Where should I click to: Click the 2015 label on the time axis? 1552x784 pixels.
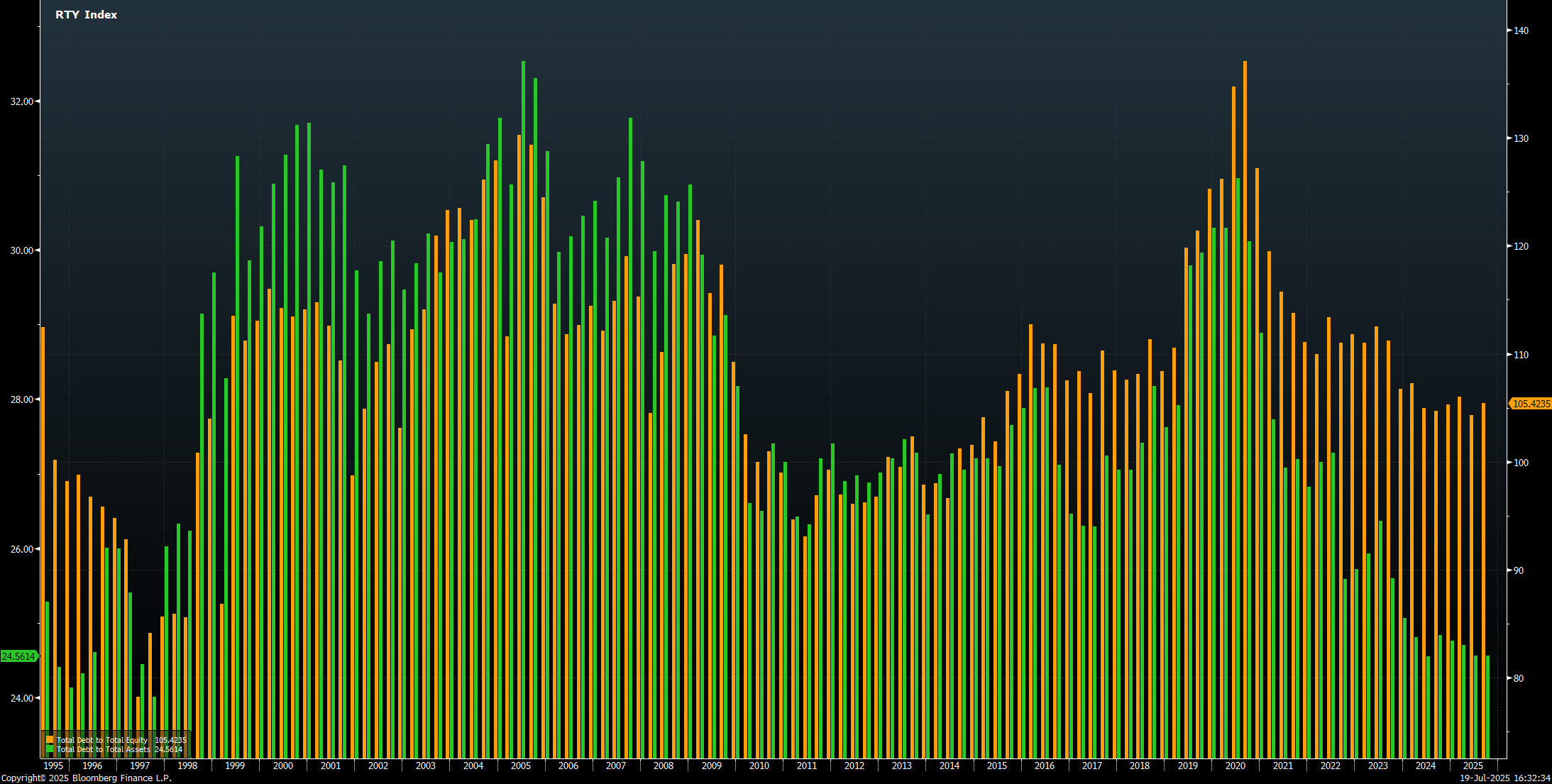[996, 766]
